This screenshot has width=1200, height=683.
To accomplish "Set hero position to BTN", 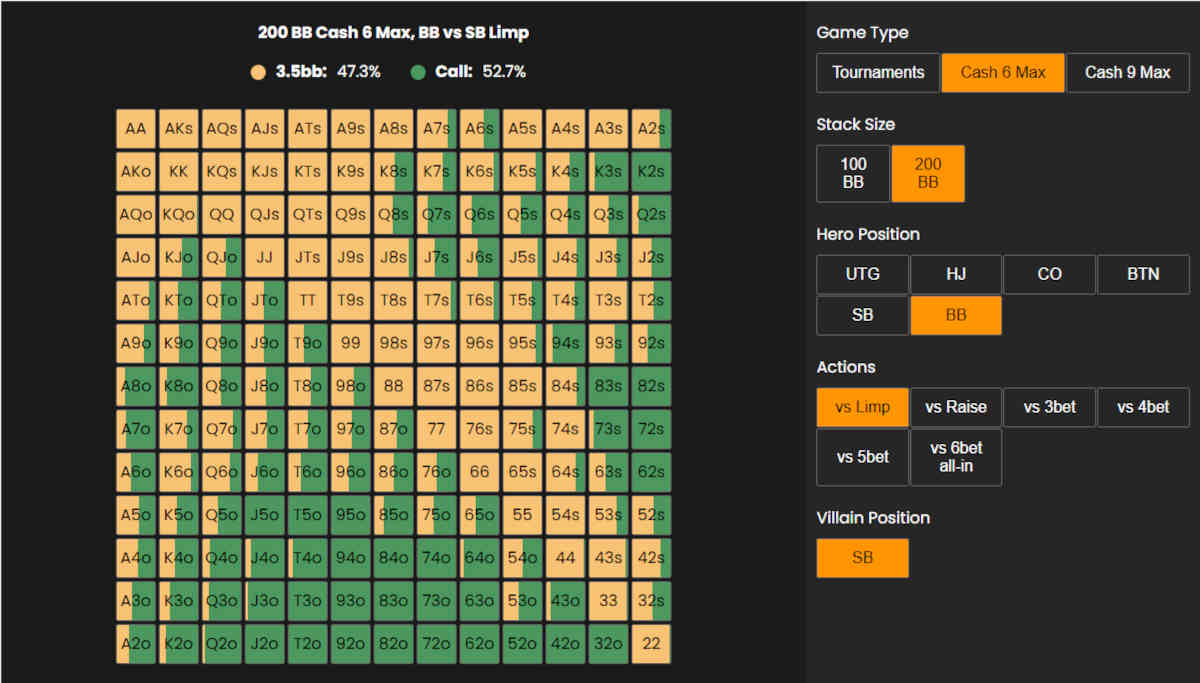I will (x=1143, y=274).
